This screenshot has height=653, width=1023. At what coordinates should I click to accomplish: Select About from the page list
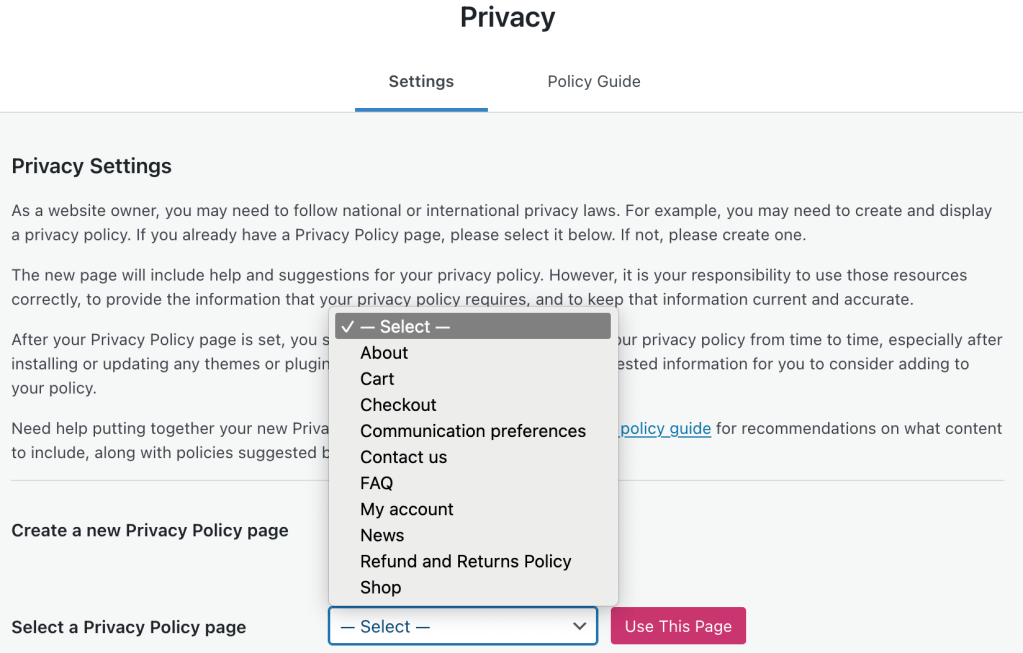(384, 353)
